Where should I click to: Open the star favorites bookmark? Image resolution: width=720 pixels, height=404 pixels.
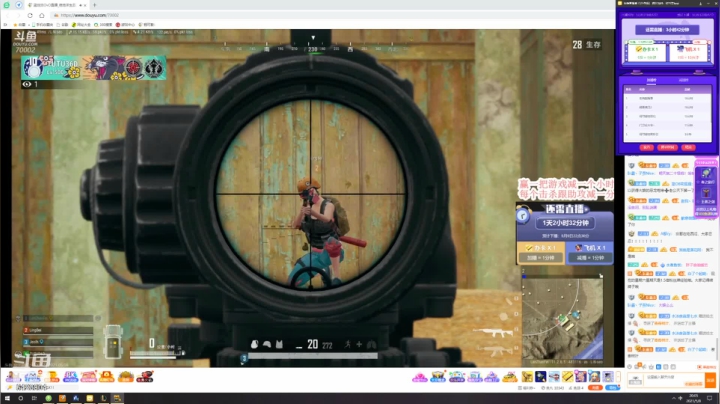tap(20, 25)
